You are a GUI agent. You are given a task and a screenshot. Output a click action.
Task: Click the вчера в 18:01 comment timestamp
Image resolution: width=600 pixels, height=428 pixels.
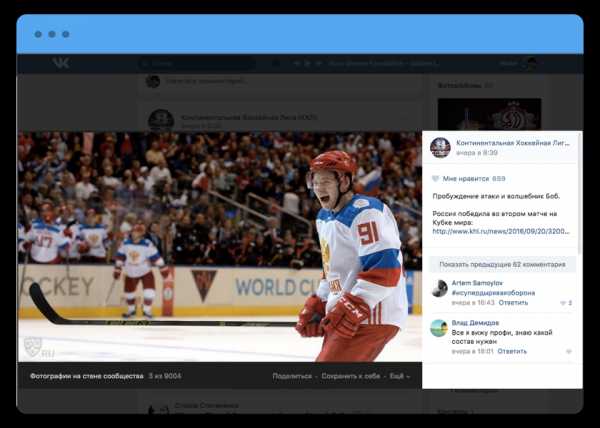pos(473,351)
